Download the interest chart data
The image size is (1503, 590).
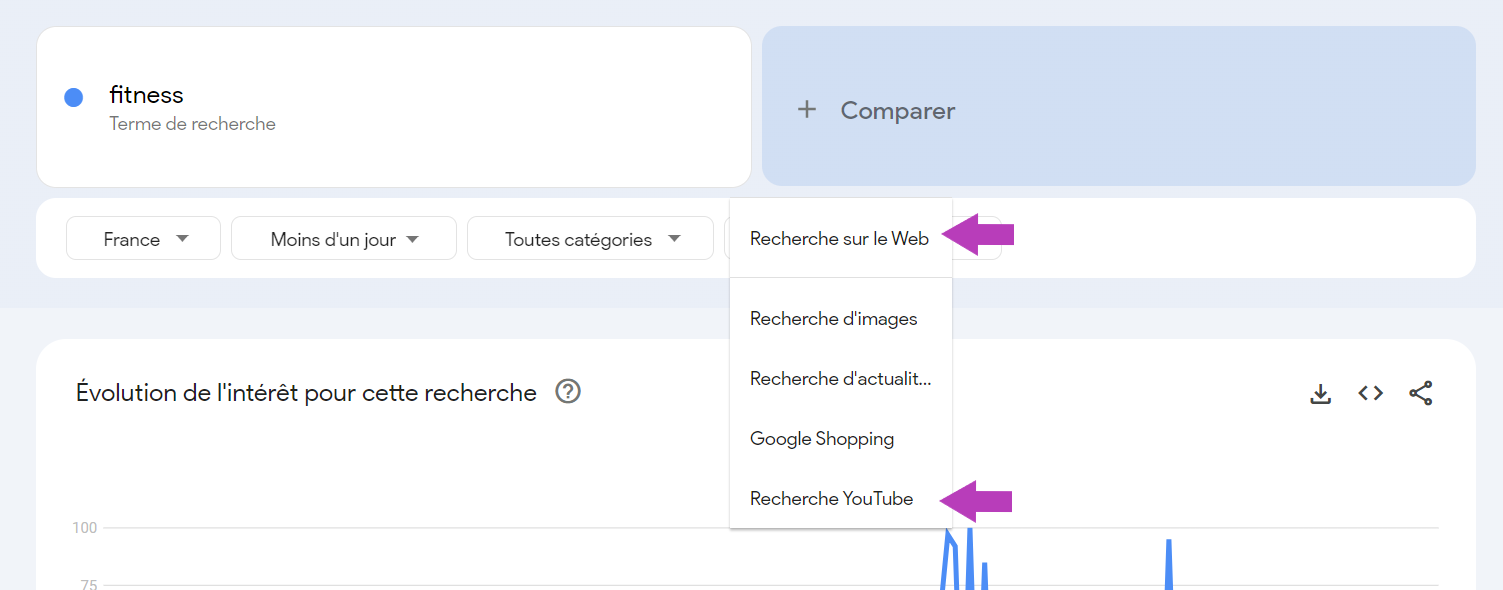point(1320,393)
